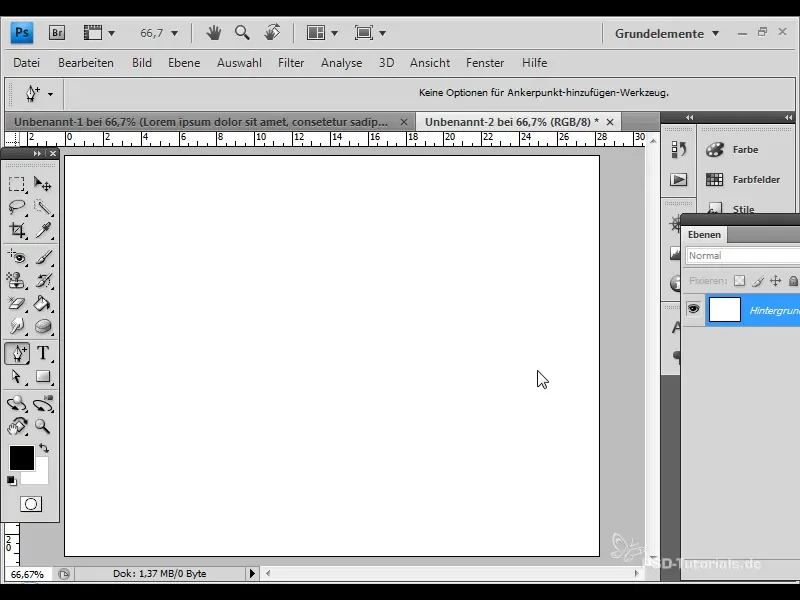The height and width of the screenshot is (600, 800).
Task: Open the Actions panel play icon
Action: point(679,180)
